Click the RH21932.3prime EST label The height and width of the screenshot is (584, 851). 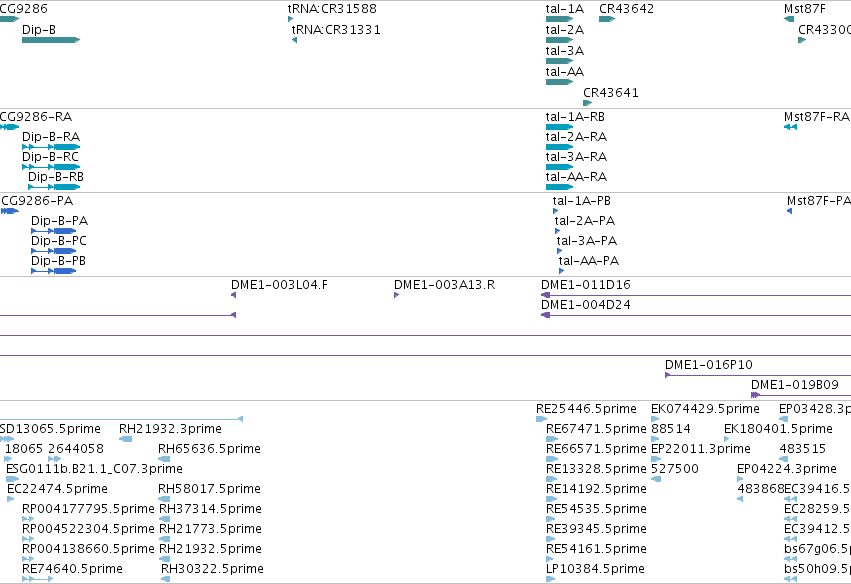click(170, 429)
